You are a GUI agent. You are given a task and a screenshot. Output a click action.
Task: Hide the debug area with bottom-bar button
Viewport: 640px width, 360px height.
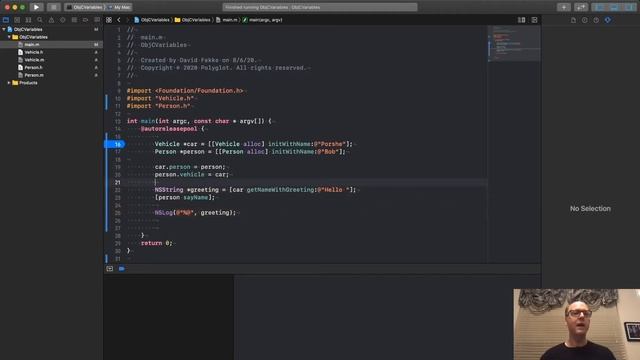(110, 269)
